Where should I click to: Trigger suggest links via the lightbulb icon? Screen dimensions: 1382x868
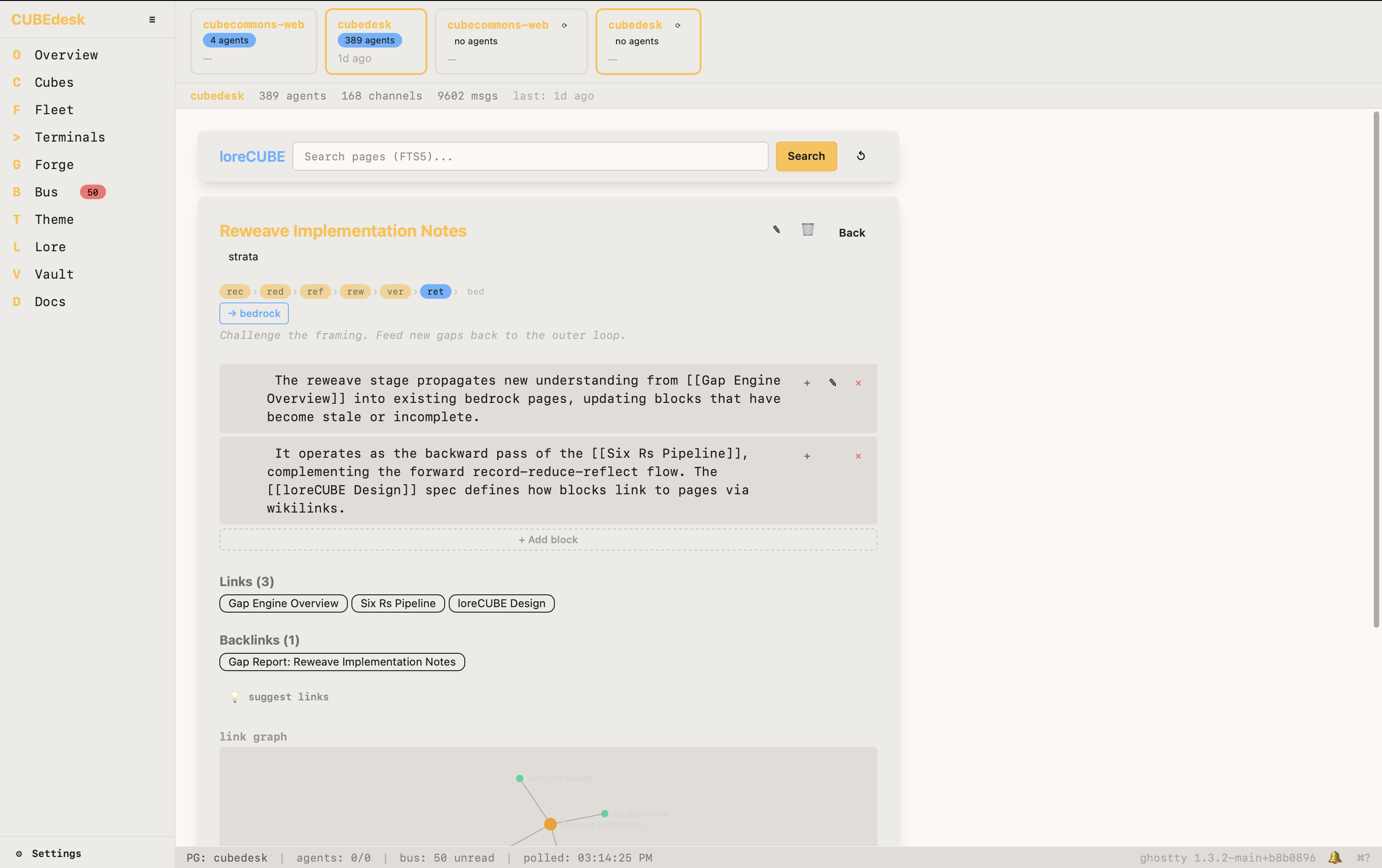(x=235, y=697)
